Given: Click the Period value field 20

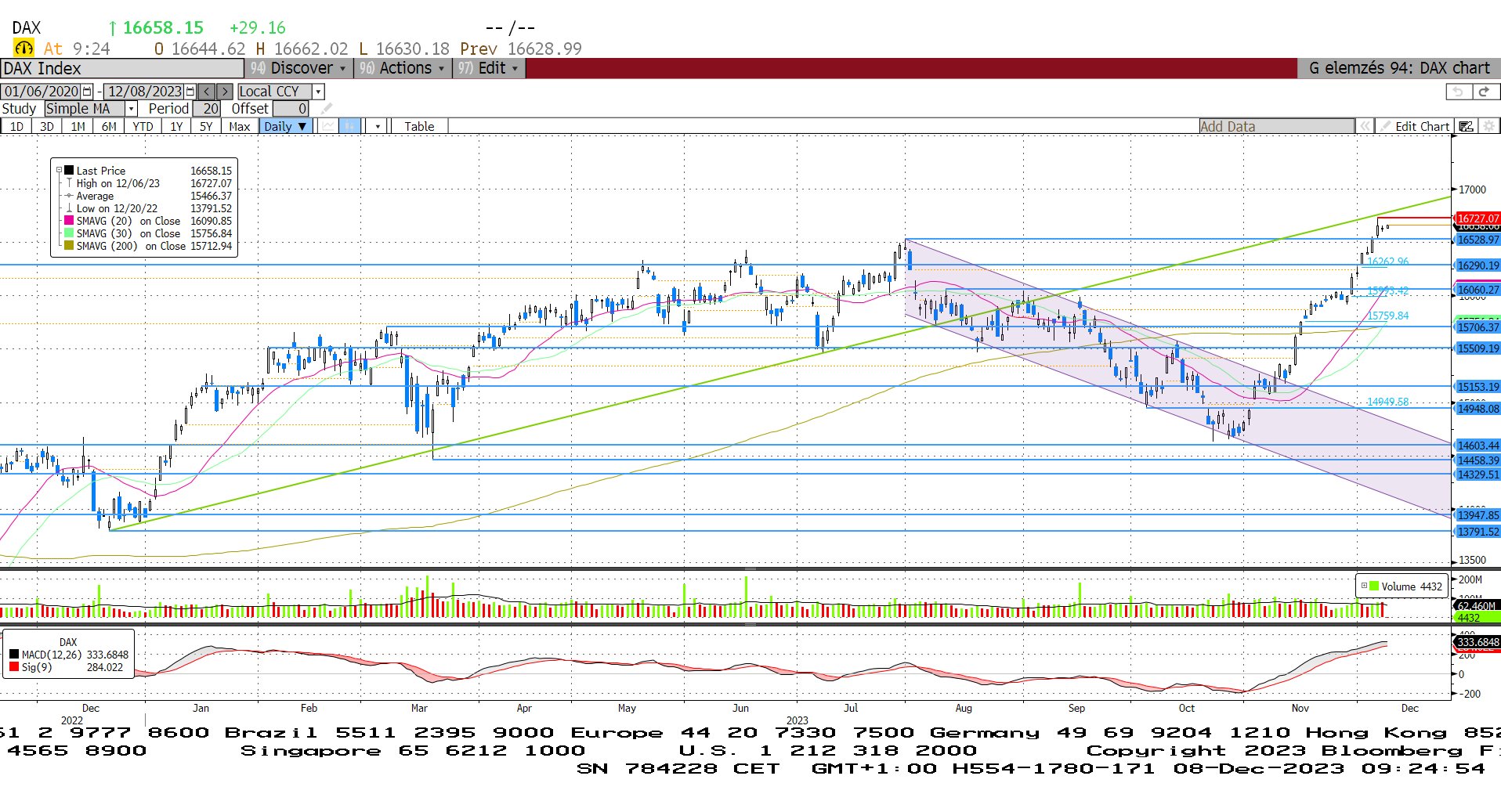Looking at the screenshot, I should click(207, 109).
